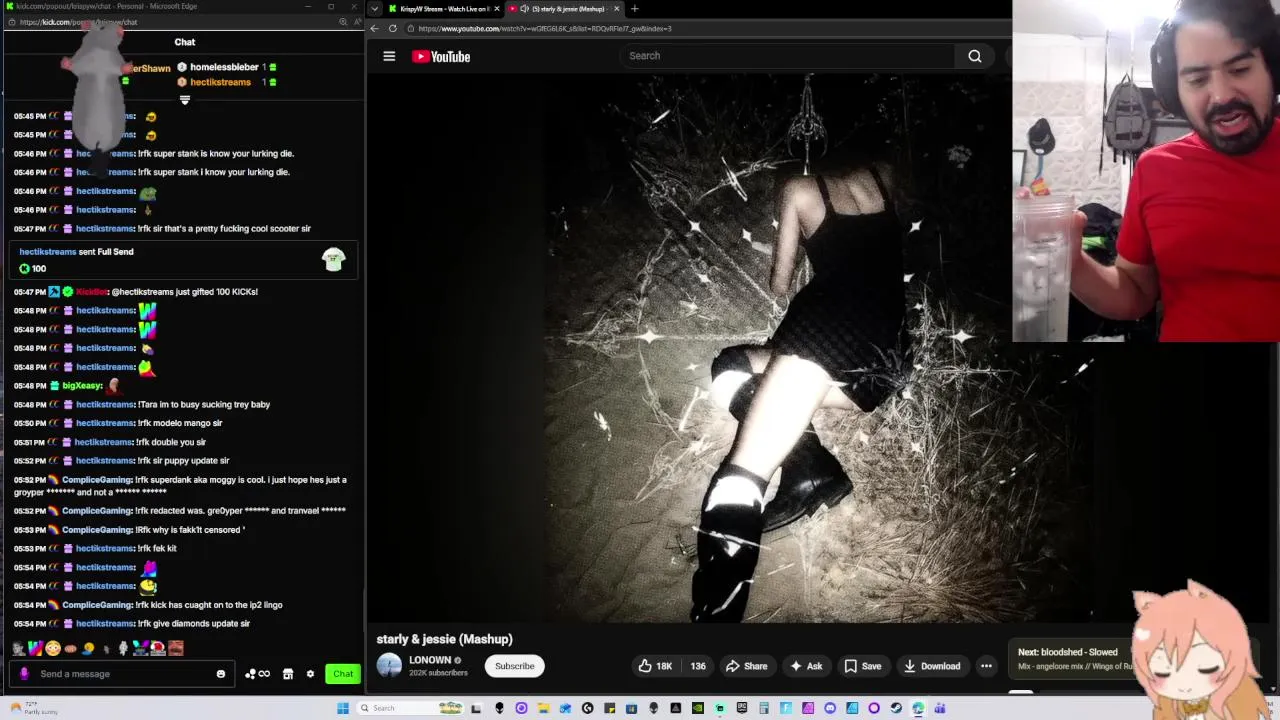This screenshot has height=720, width=1280.
Task: Open LONOWN channel avatar
Action: tap(389, 665)
